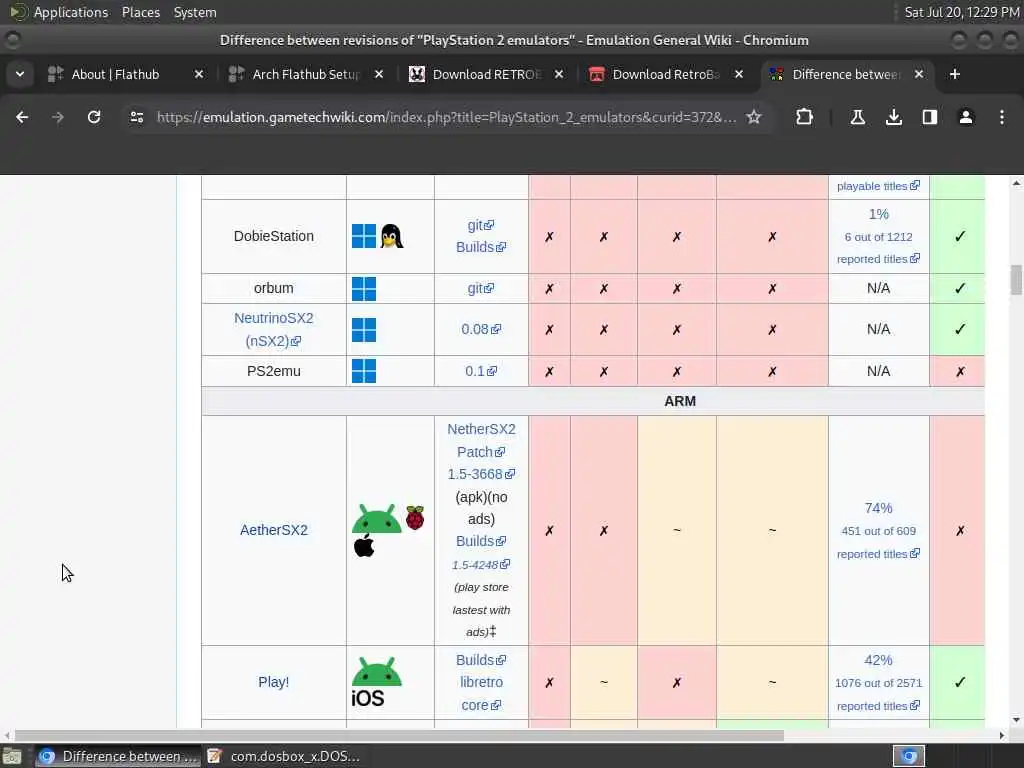Click the iOS icon in Play! row

pos(368,698)
